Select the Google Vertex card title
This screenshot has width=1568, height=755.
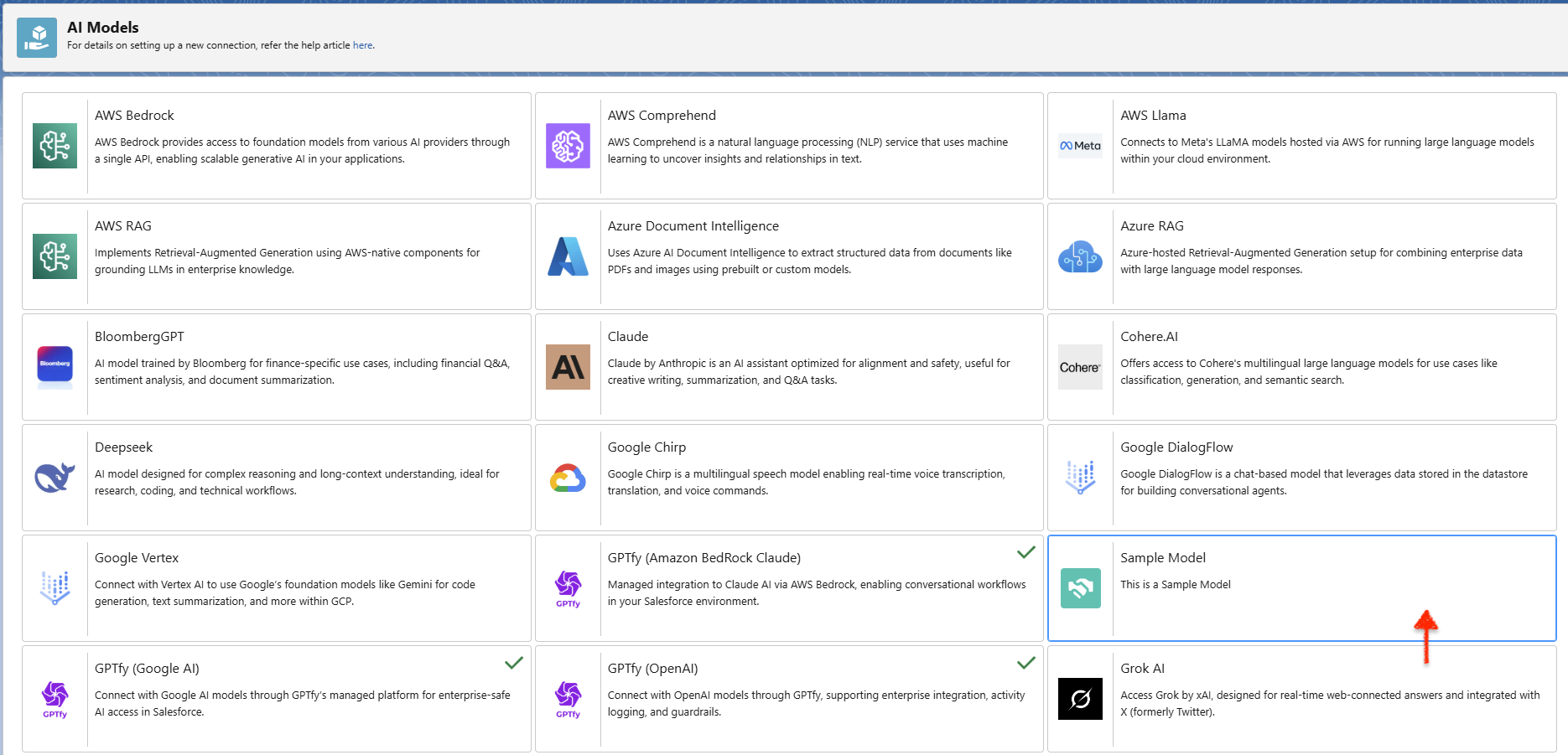click(x=137, y=558)
